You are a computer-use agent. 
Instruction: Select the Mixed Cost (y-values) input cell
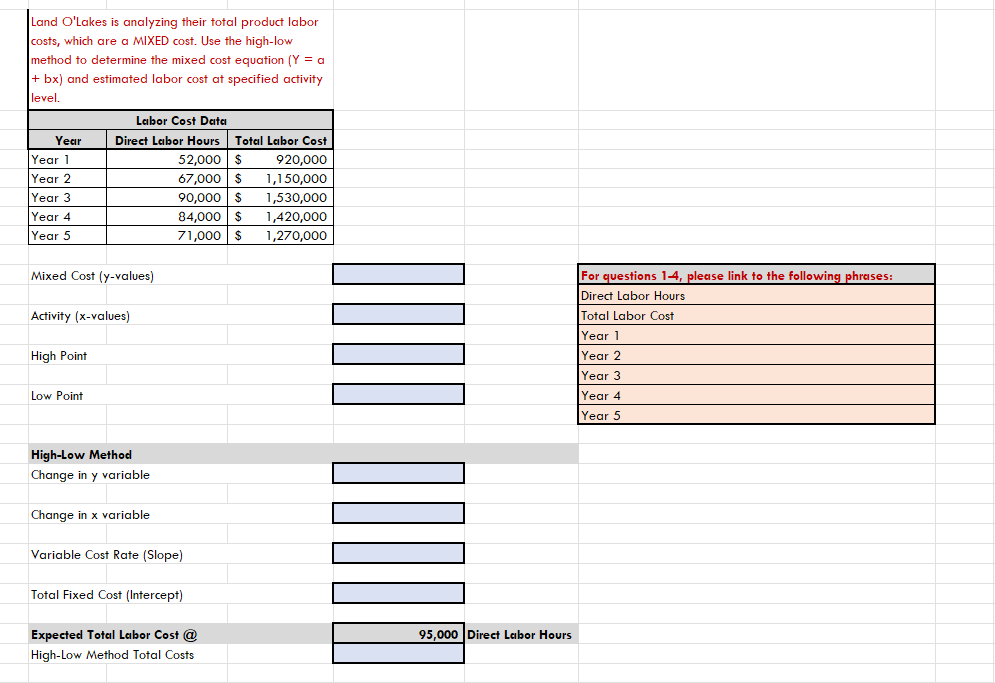[397, 273]
